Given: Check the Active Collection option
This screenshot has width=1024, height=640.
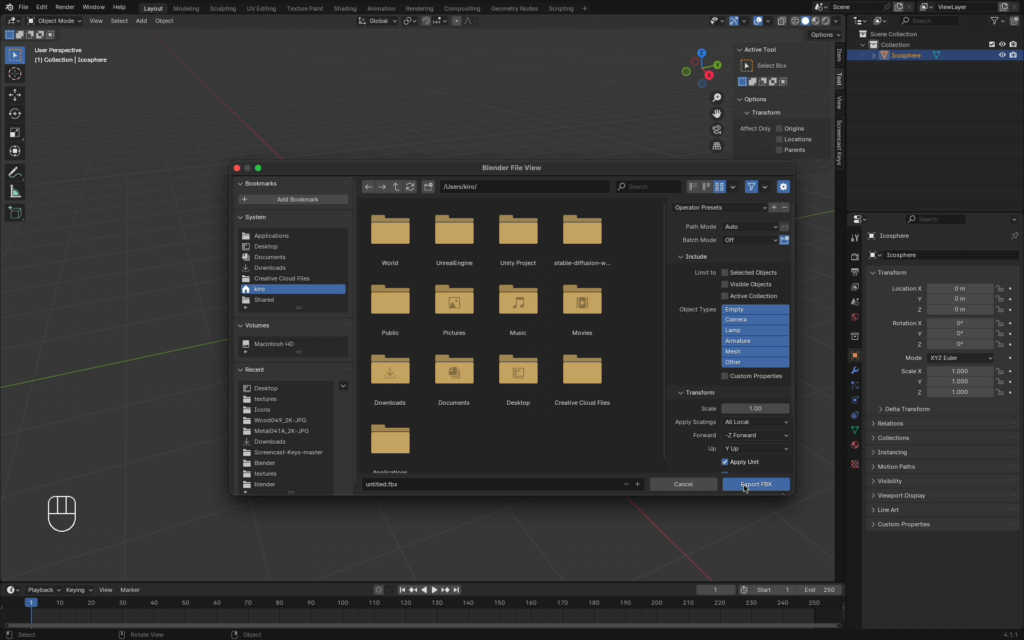Looking at the screenshot, I should tap(724, 296).
